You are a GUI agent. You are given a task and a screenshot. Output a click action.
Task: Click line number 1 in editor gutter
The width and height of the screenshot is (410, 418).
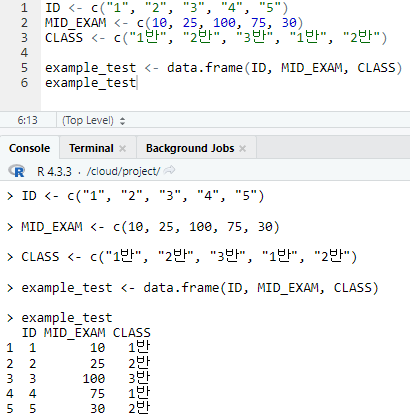pos(24,8)
